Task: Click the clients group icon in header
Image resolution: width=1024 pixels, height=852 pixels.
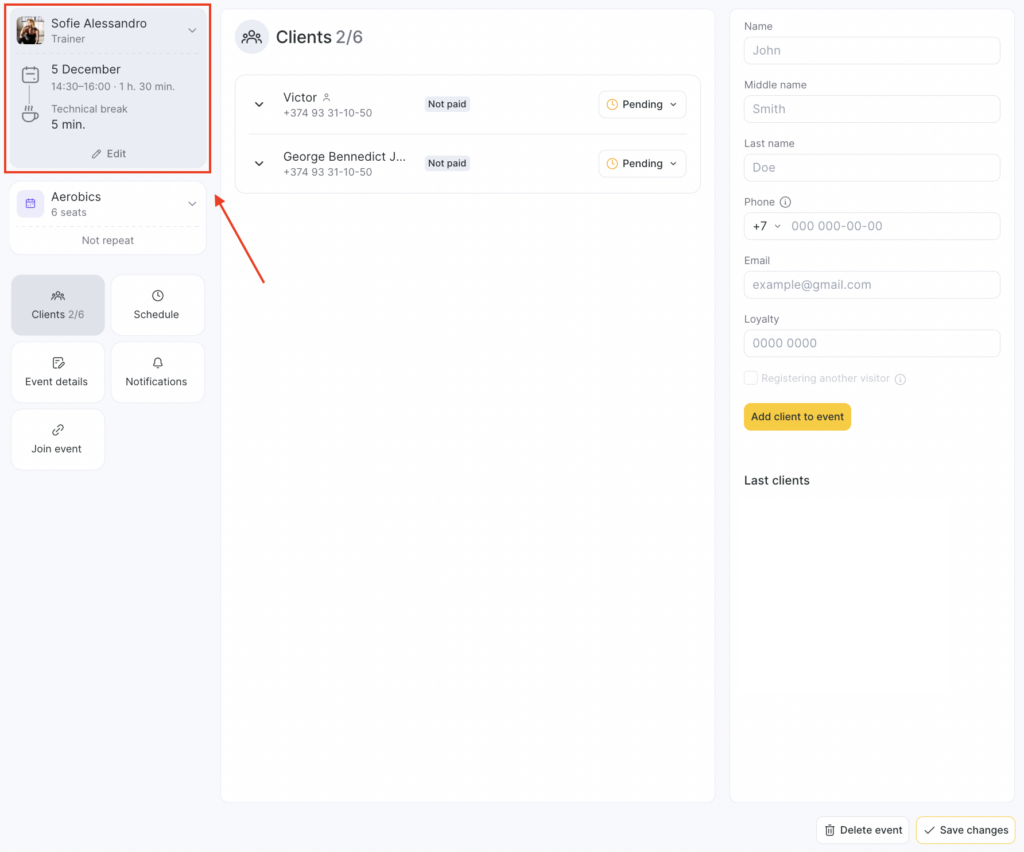Action: point(252,37)
